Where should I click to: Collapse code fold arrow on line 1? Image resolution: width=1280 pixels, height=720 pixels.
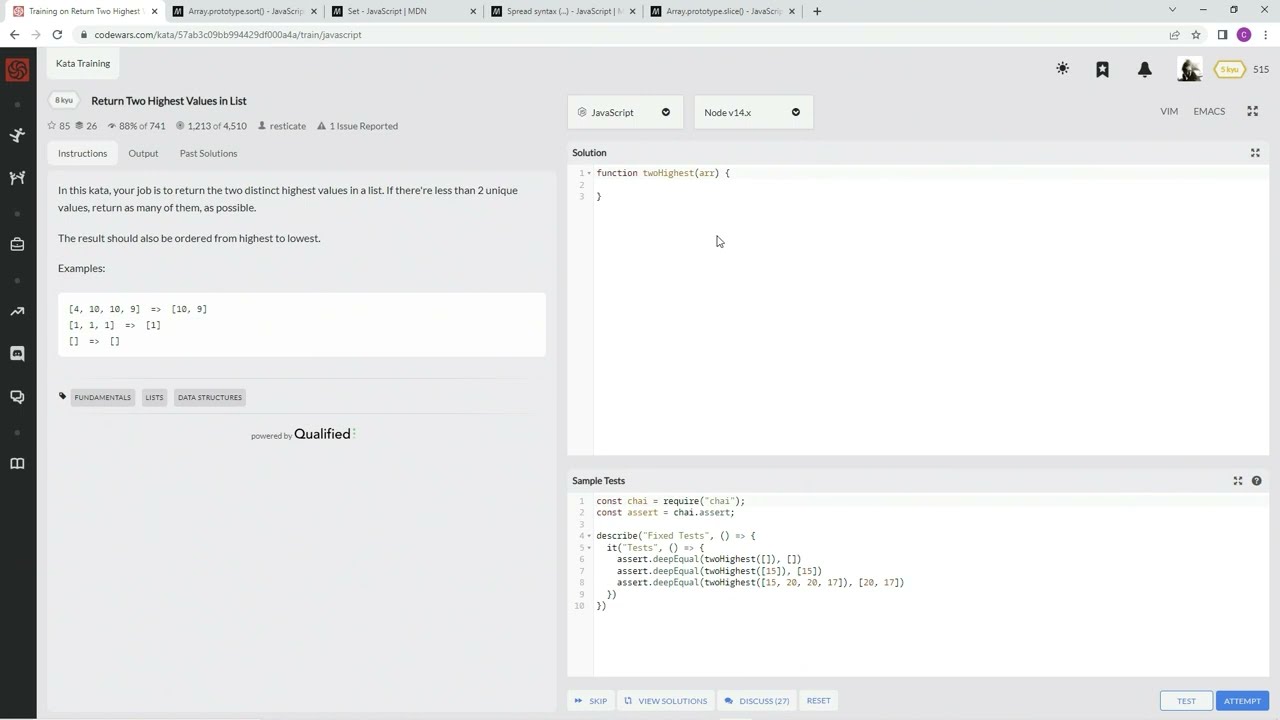(x=590, y=173)
